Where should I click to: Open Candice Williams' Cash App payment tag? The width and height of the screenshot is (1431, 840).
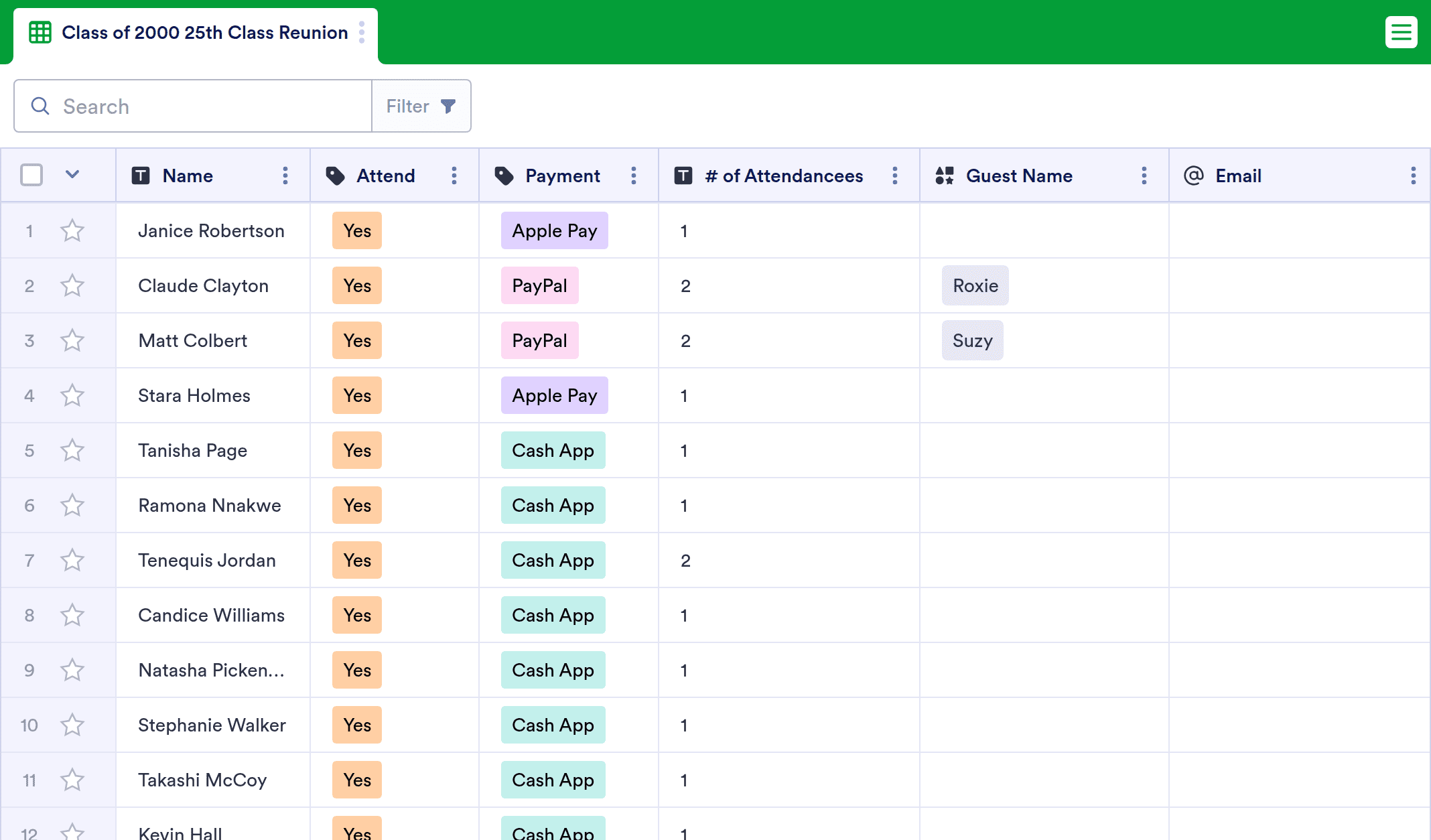click(x=553, y=615)
